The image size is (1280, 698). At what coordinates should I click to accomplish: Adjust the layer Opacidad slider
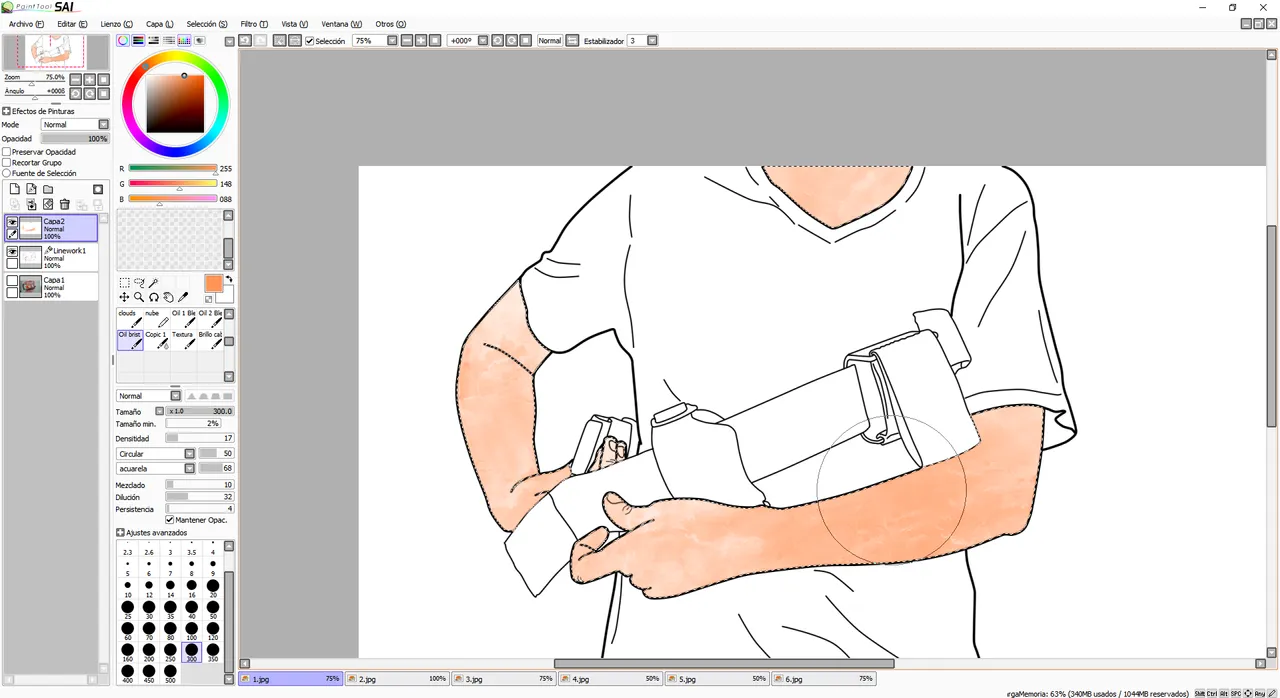pos(75,139)
